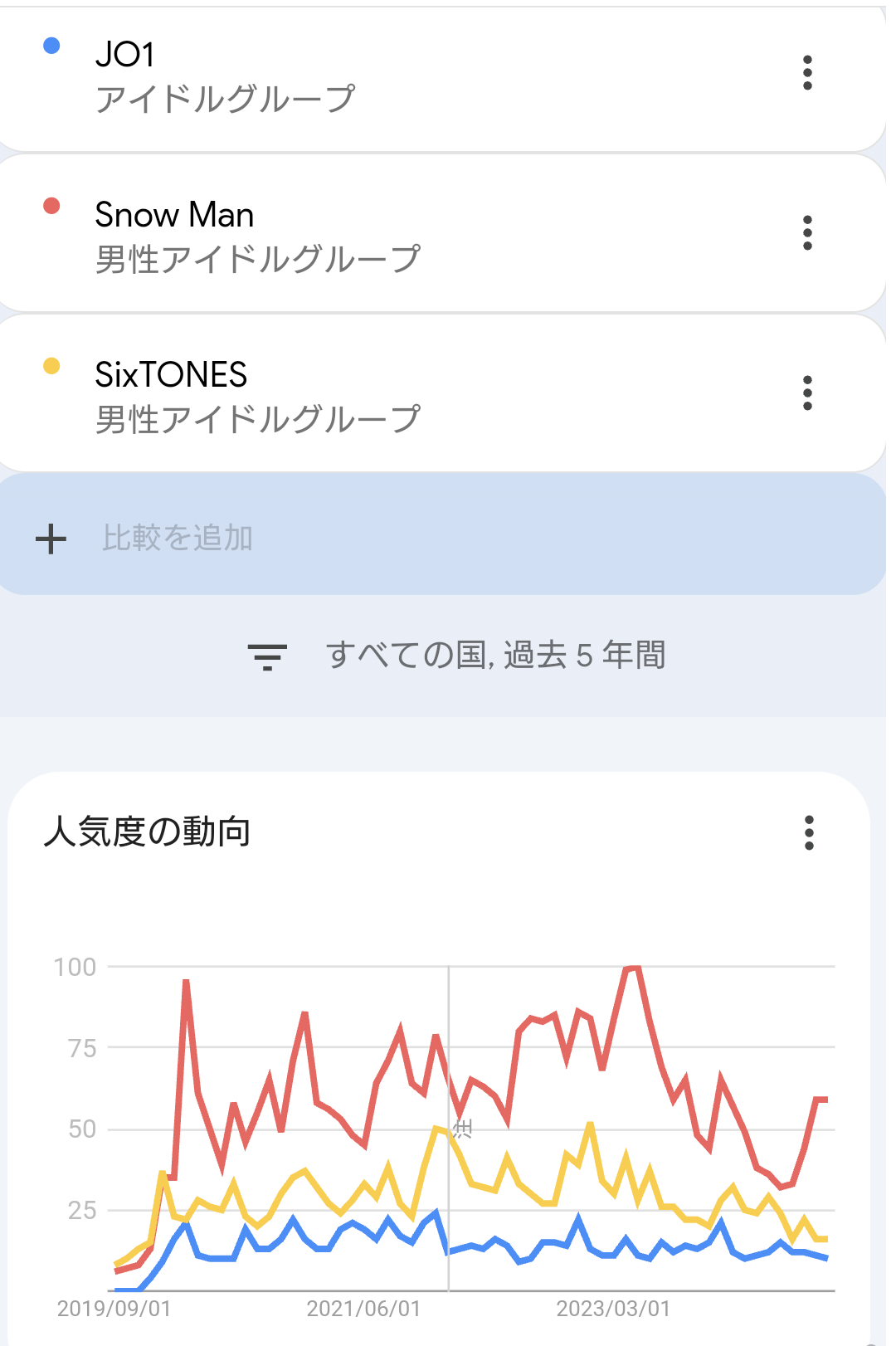Open the 人気度の動向 chart options menu
The height and width of the screenshot is (1346, 896).
(809, 832)
